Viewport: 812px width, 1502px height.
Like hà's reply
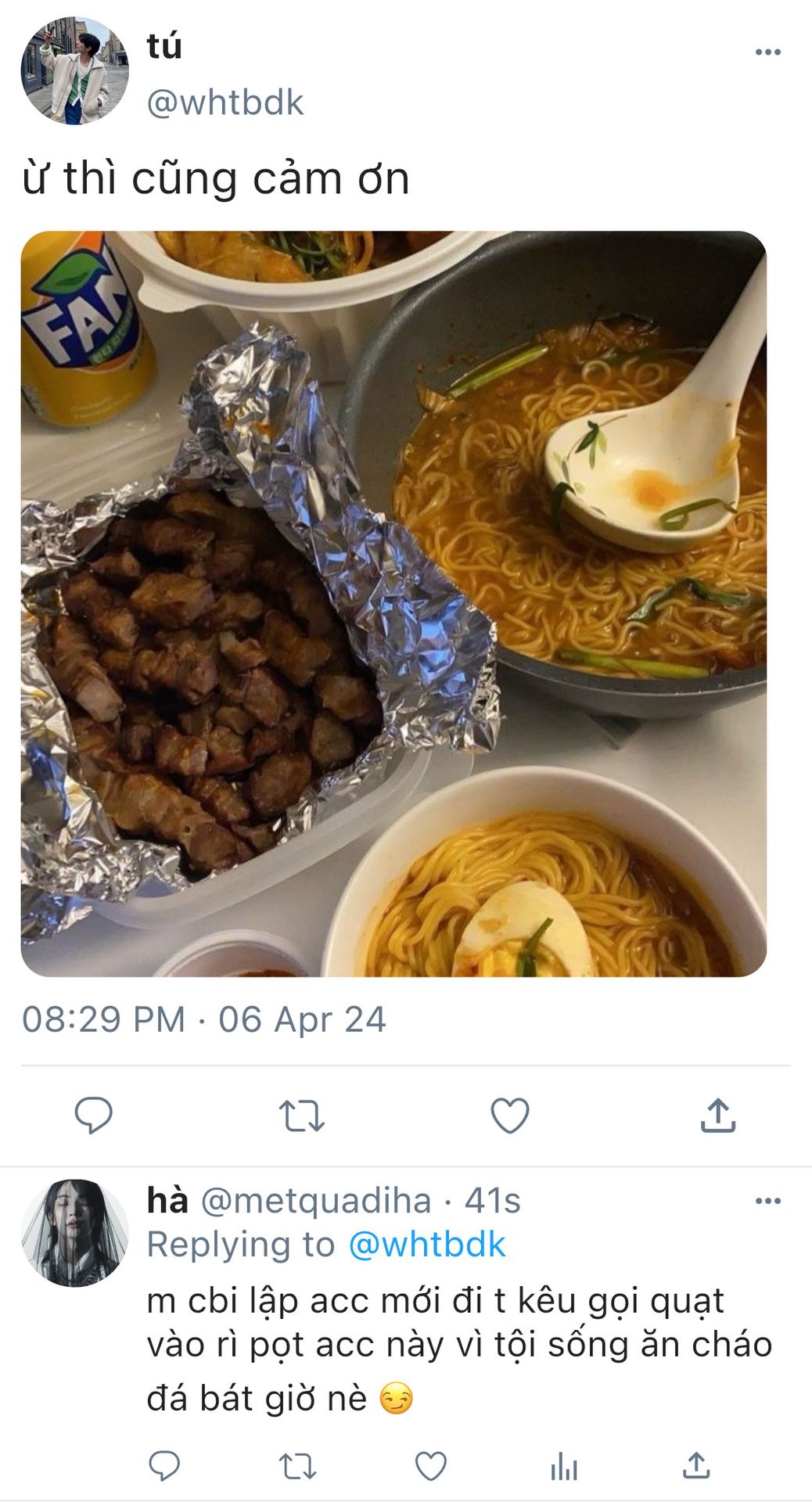(x=430, y=1466)
